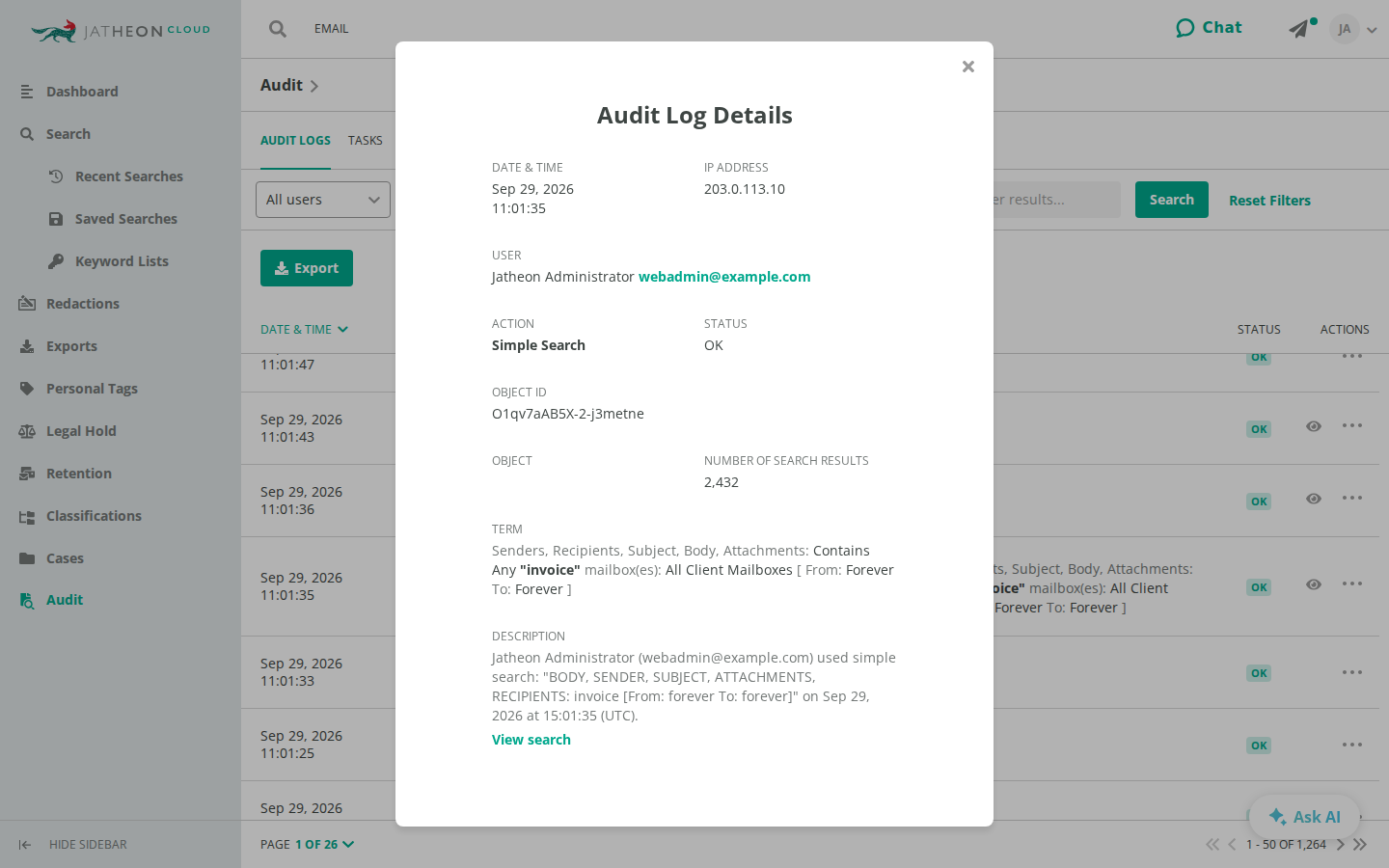Follow the View search link
Screen dimensions: 1389x868
(531, 740)
